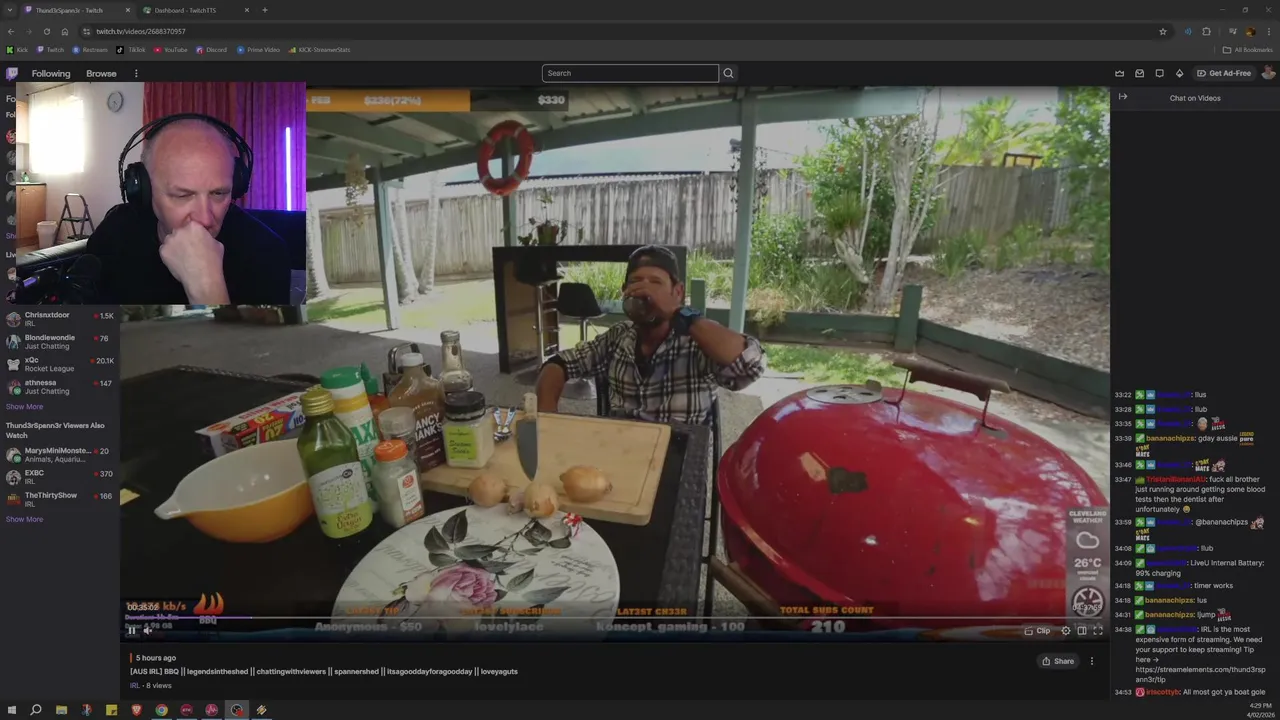Open the Blondiewondie channel in sidebar

tap(60, 342)
